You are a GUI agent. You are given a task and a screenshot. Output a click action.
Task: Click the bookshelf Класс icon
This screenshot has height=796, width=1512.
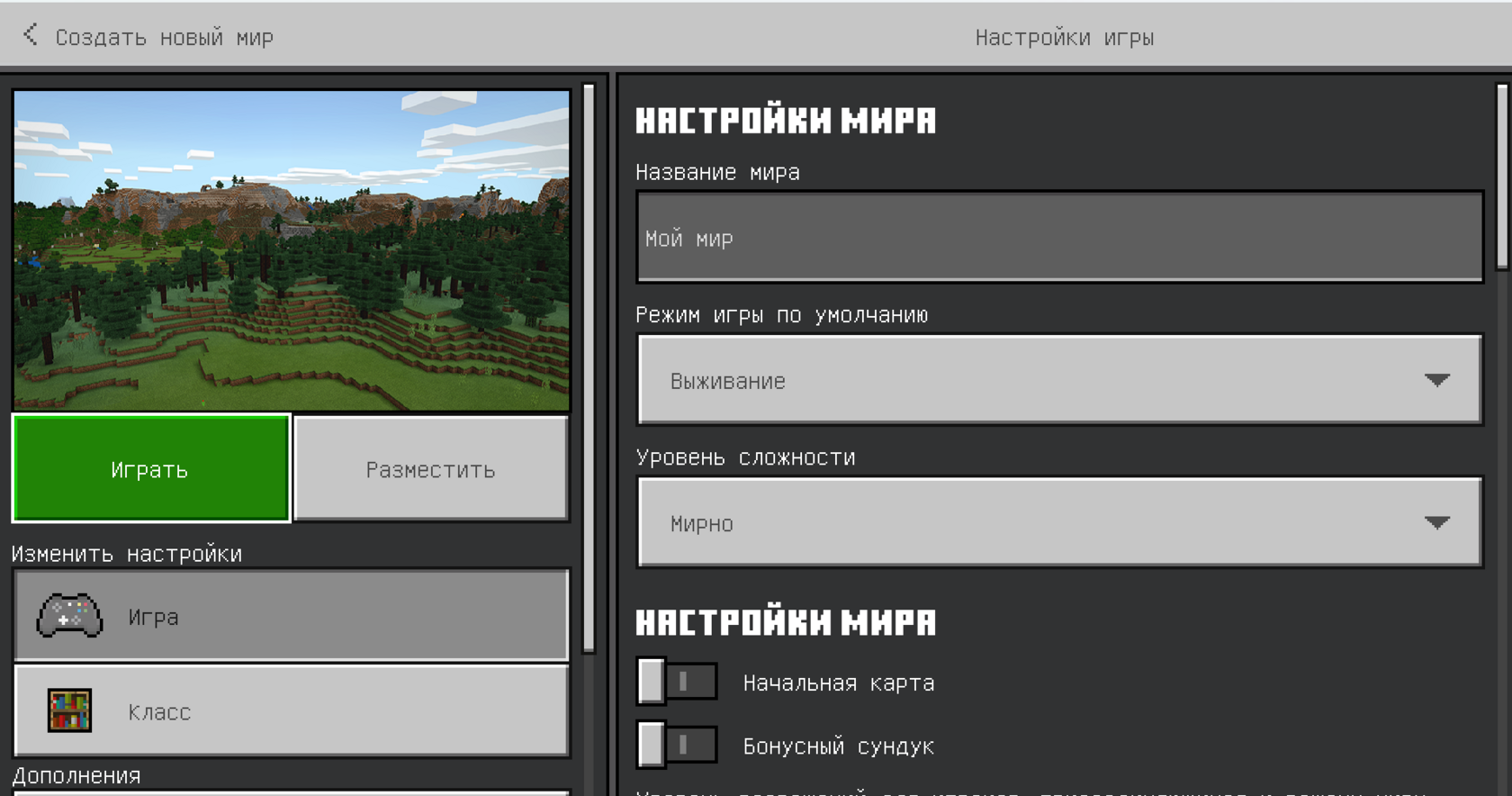[x=69, y=711]
